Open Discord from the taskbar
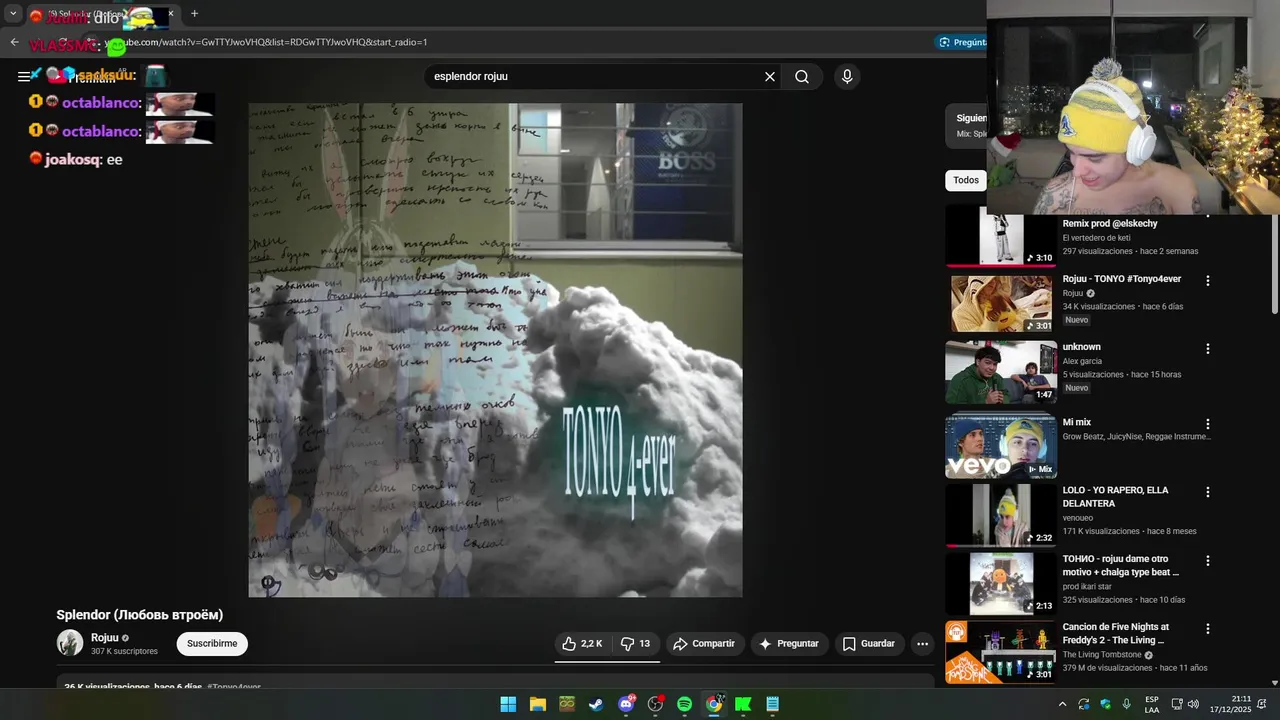The width and height of the screenshot is (1280, 720). pyautogui.click(x=626, y=704)
